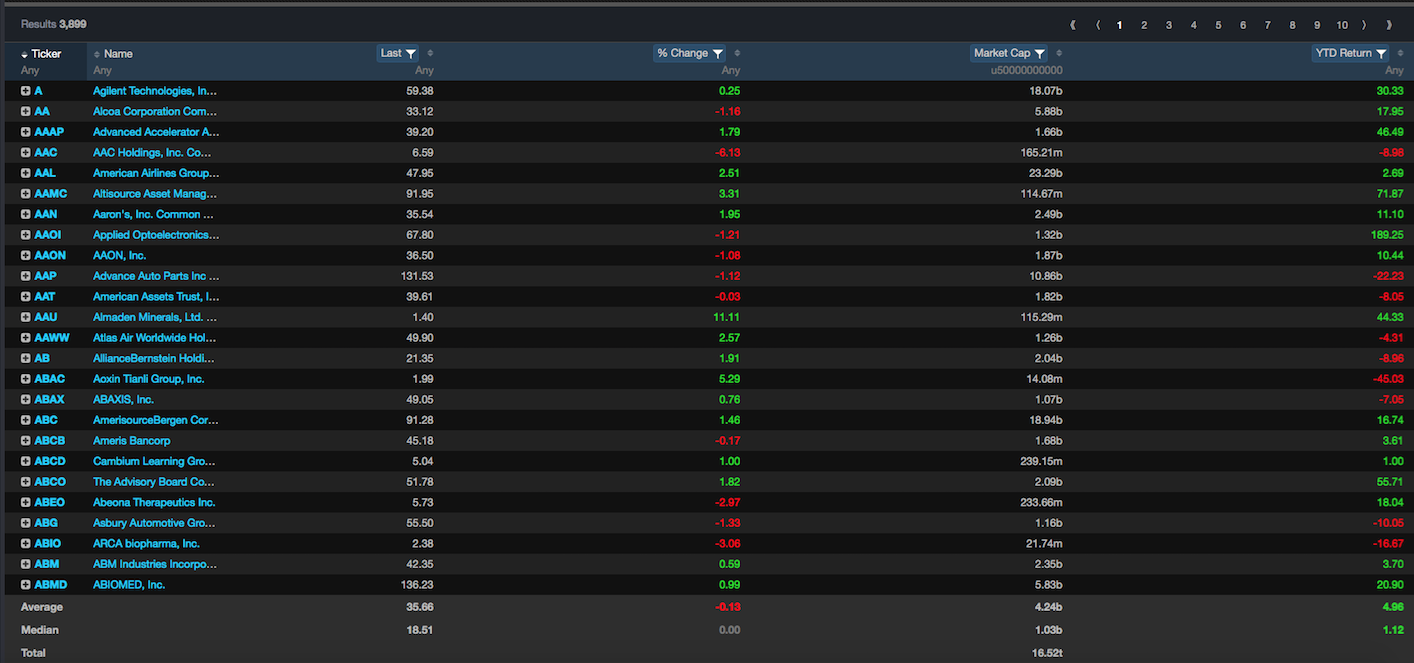Expand the AAP Advance Auto Parts row
The width and height of the screenshot is (1414, 663).
point(26,276)
